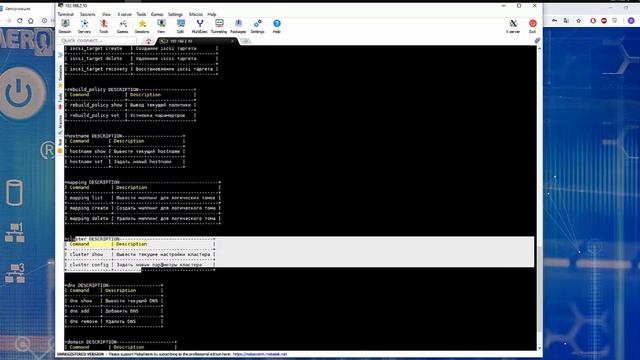
Task: Click the network icon labeled 3
Action: coord(15,273)
